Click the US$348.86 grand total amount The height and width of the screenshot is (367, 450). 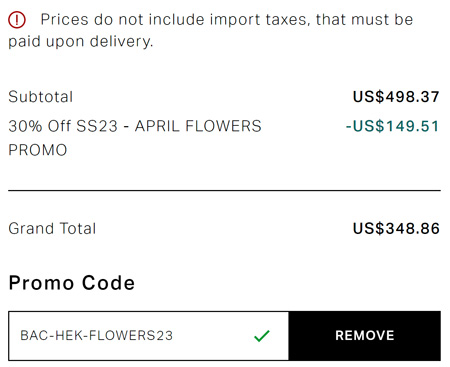pyautogui.click(x=396, y=229)
